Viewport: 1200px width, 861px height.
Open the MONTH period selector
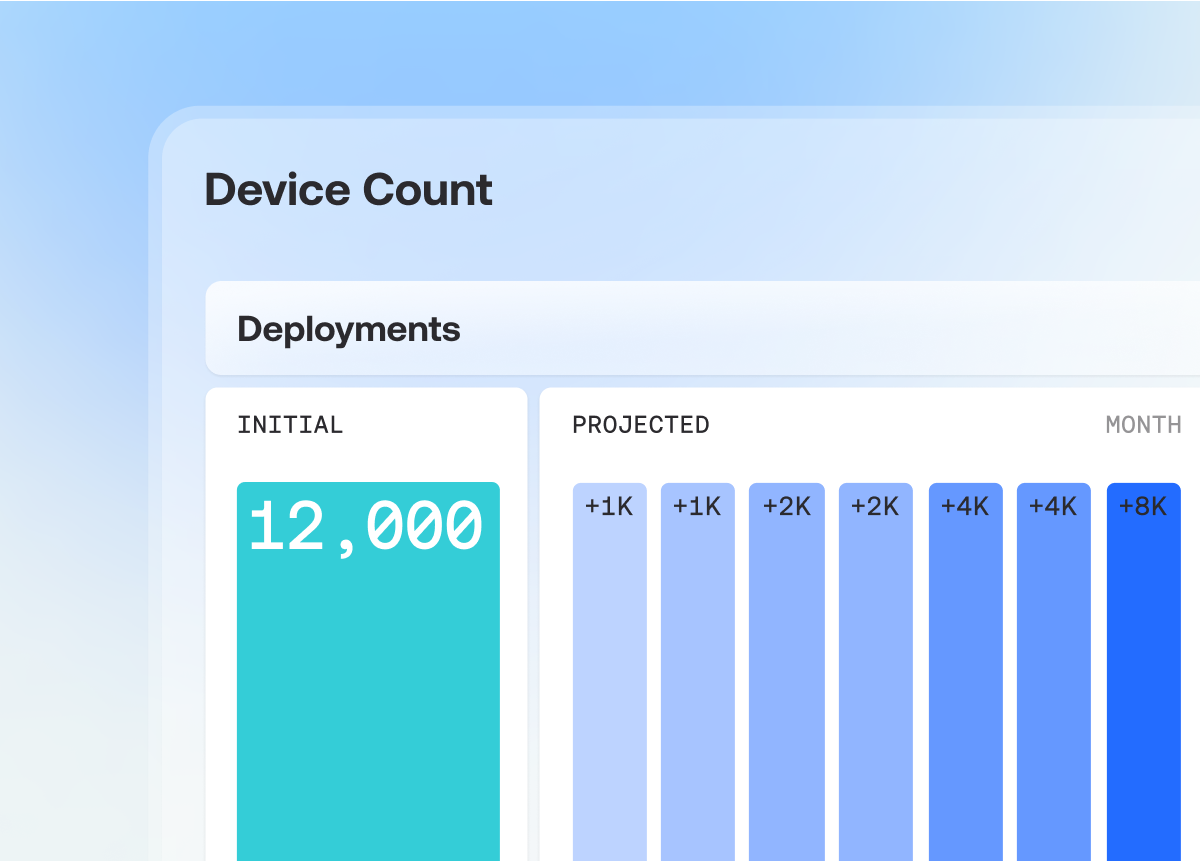pyautogui.click(x=1143, y=425)
